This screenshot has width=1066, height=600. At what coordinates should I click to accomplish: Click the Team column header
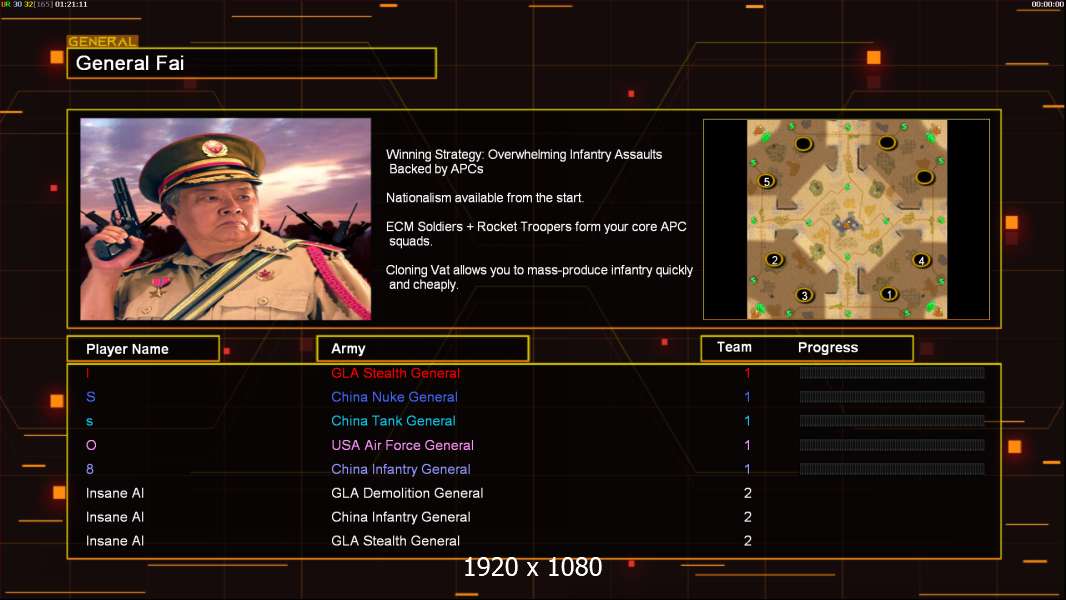pyautogui.click(x=734, y=347)
